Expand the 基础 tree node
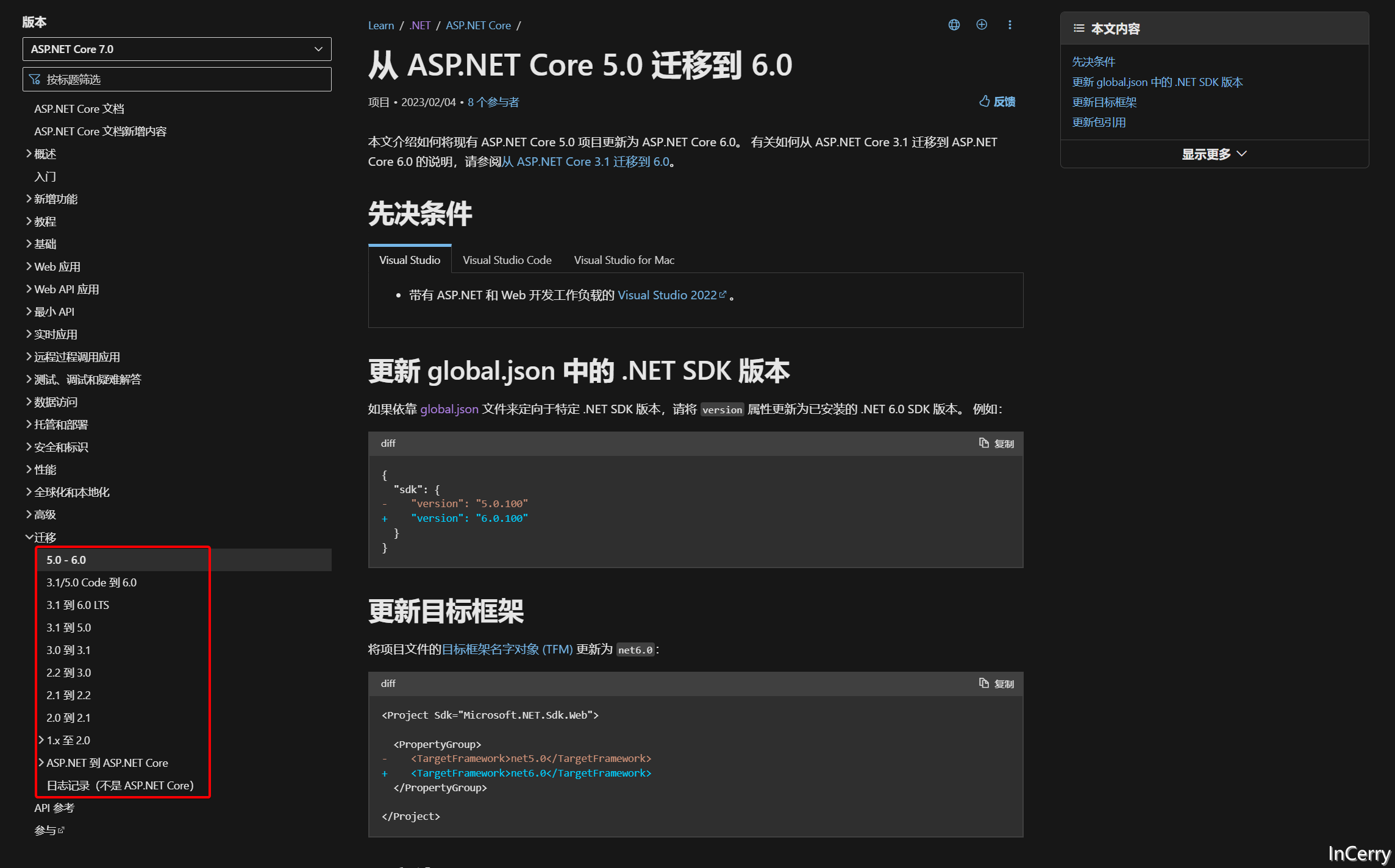This screenshot has height=868, width=1395. click(29, 244)
